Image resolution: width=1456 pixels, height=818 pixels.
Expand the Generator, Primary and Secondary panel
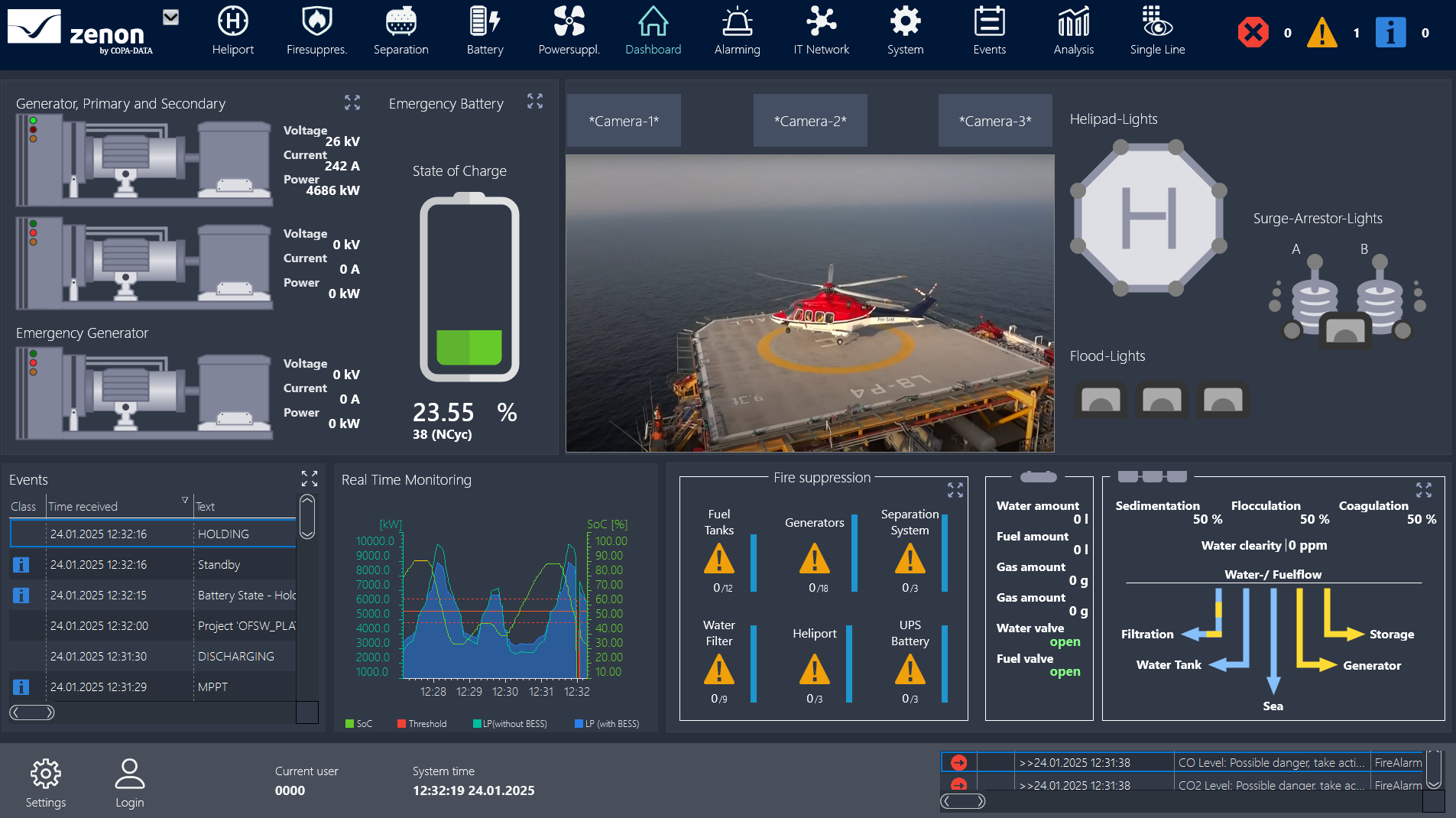[352, 102]
